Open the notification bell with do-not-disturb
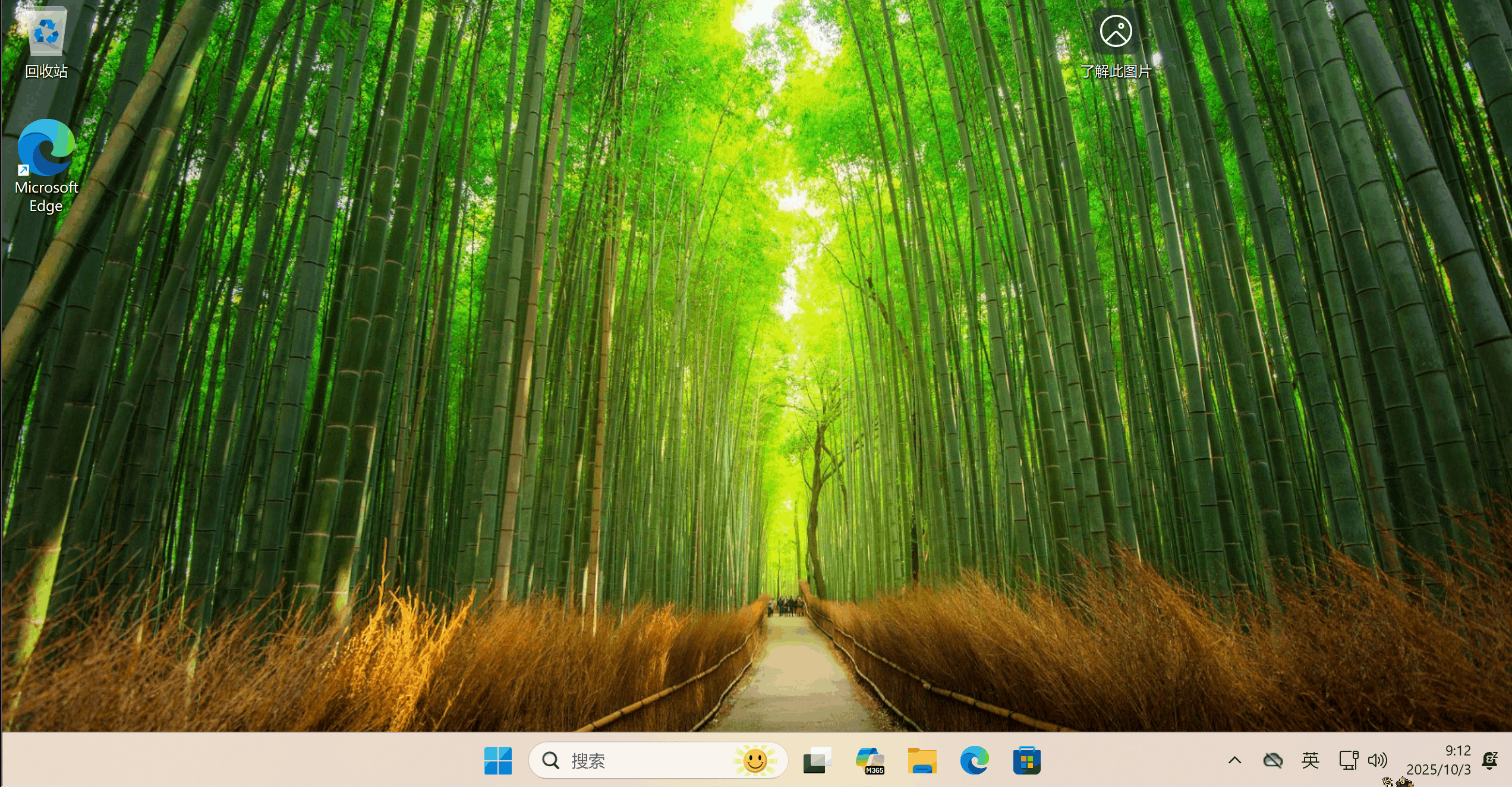Viewport: 1512px width, 787px height. click(x=1489, y=760)
